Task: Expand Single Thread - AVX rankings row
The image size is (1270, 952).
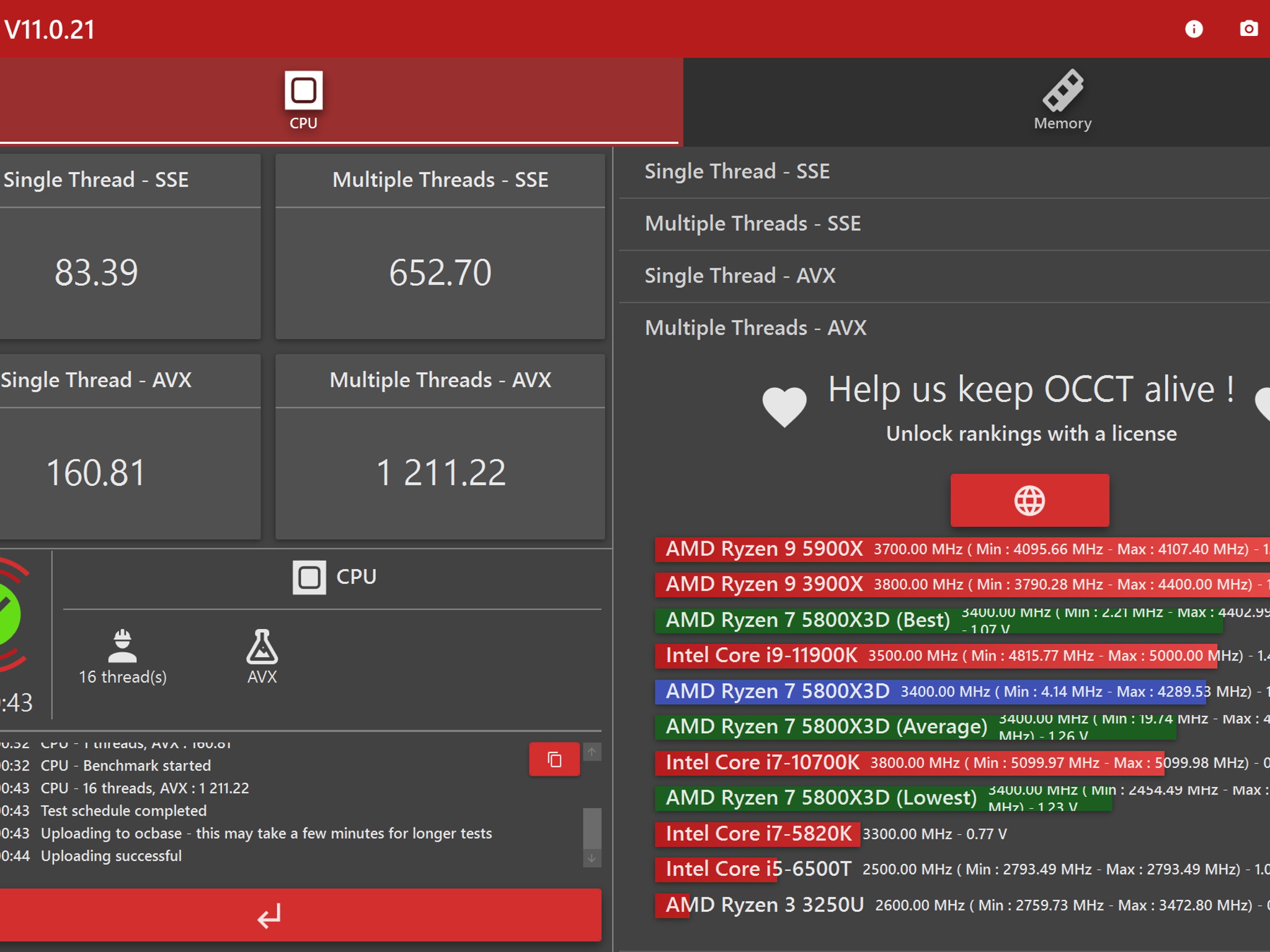Action: pyautogui.click(x=944, y=276)
